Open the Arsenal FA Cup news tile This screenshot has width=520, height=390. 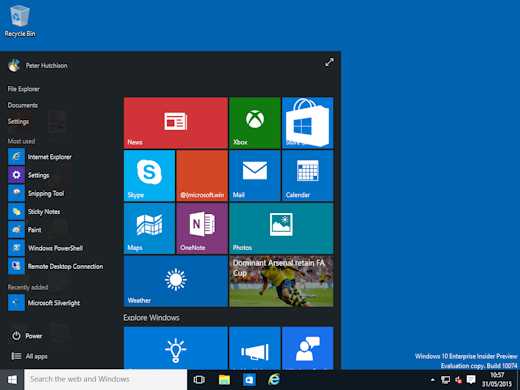coord(281,281)
